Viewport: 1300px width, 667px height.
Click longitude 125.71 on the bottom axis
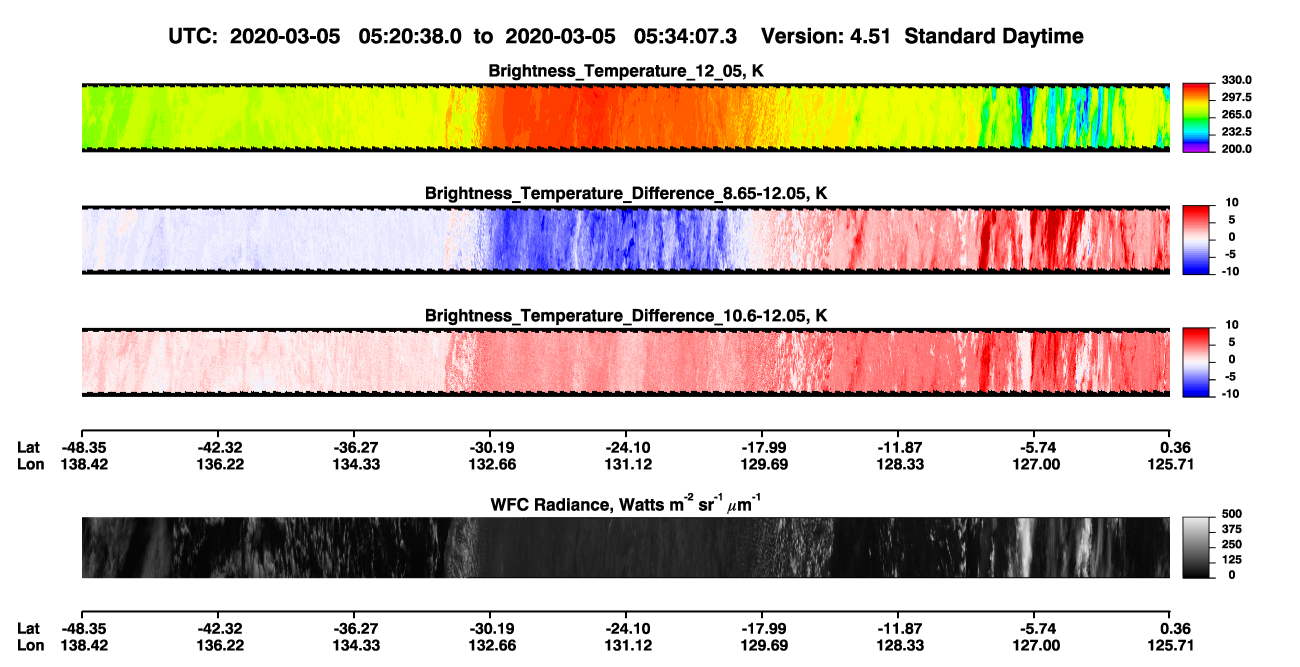point(1170,645)
